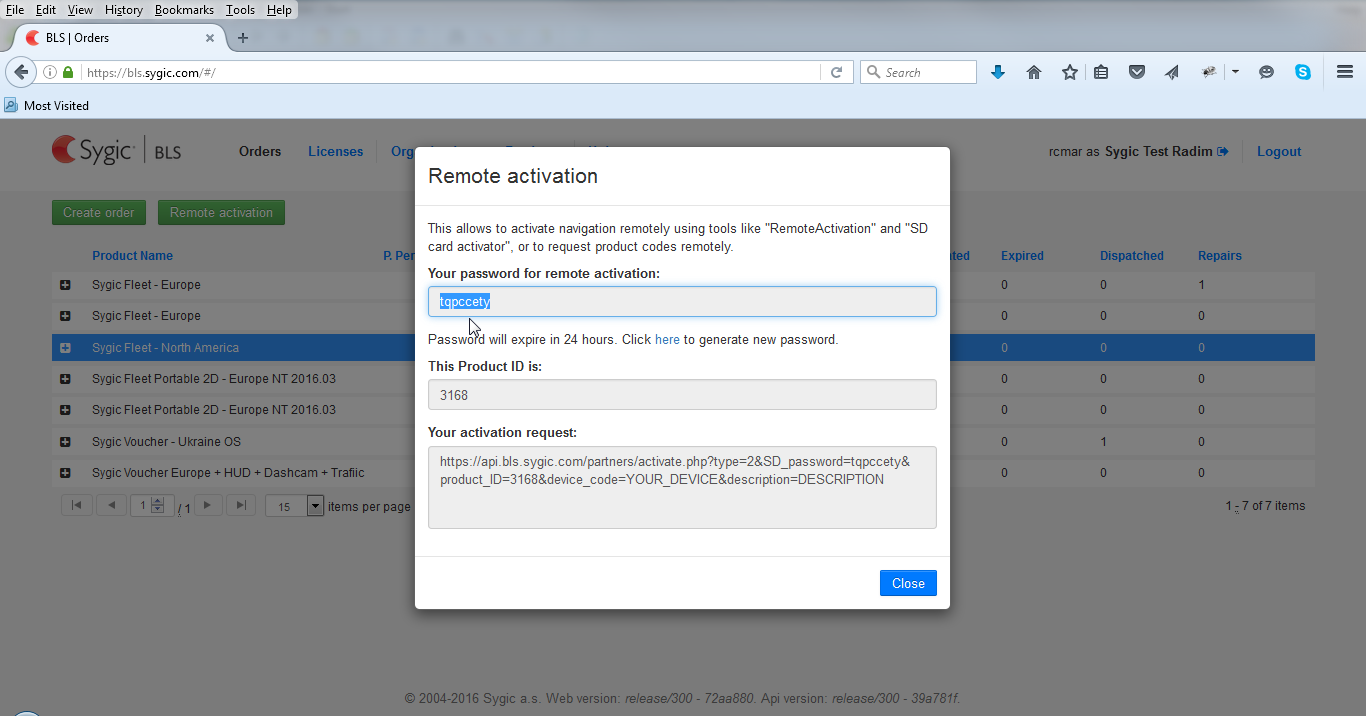Click the Reload page icon in address bar
The width and height of the screenshot is (1366, 716).
pos(836,72)
